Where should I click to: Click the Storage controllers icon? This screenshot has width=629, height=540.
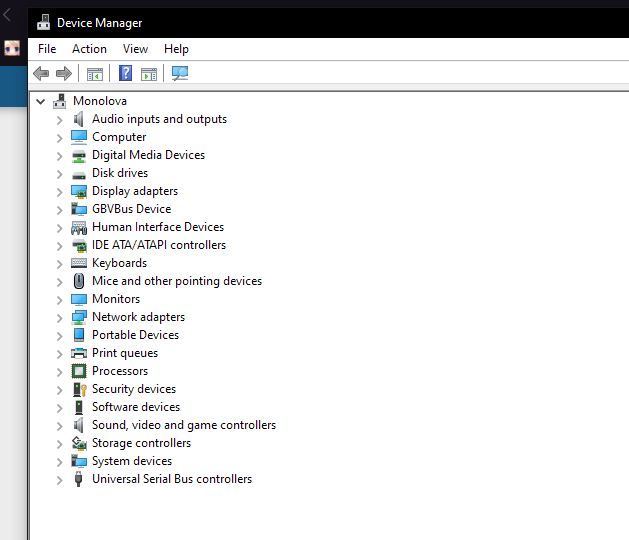click(x=79, y=443)
